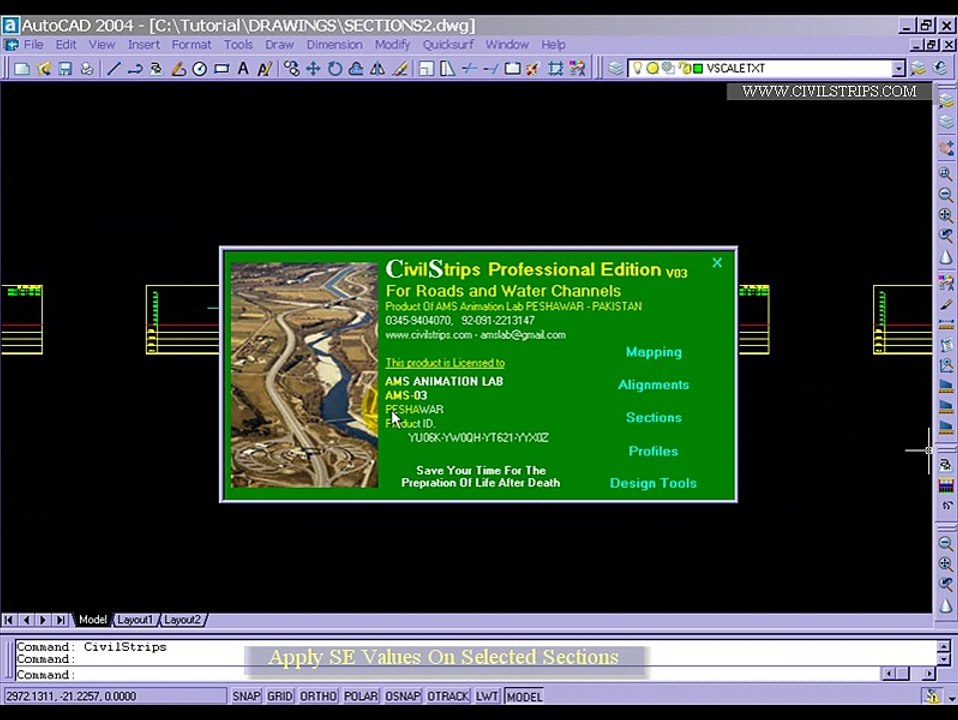Screen dimensions: 958x720
Task: Click the undo arrow in right toolbar
Action: click(x=946, y=505)
